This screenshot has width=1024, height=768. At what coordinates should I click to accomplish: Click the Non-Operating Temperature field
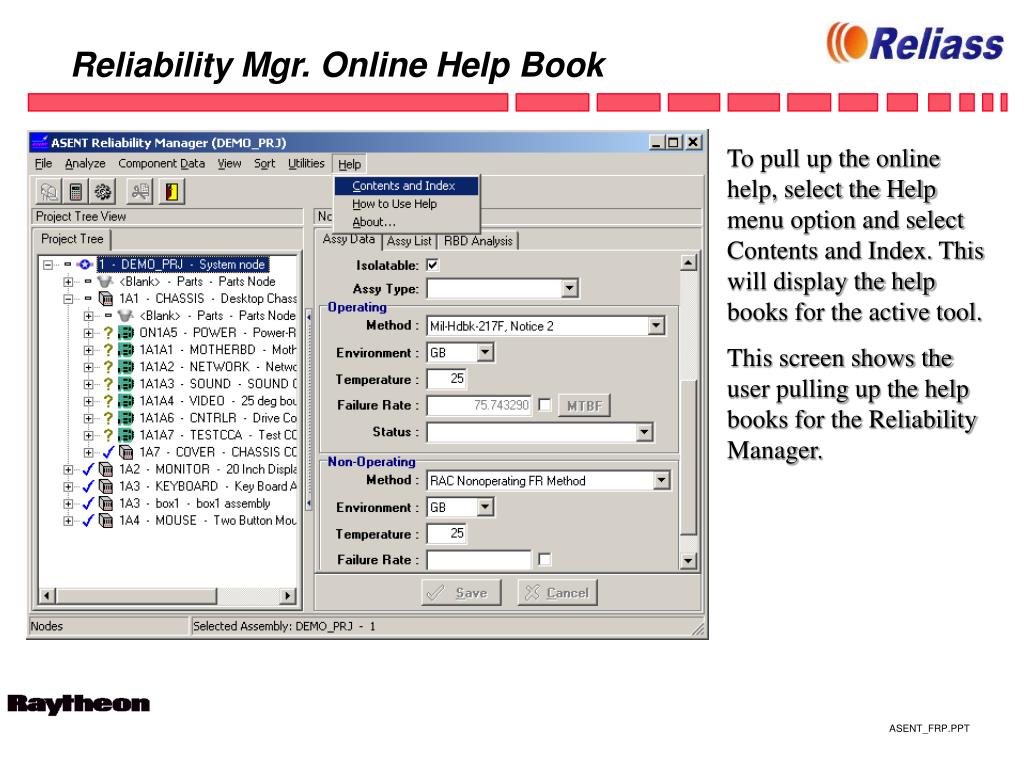[446, 534]
